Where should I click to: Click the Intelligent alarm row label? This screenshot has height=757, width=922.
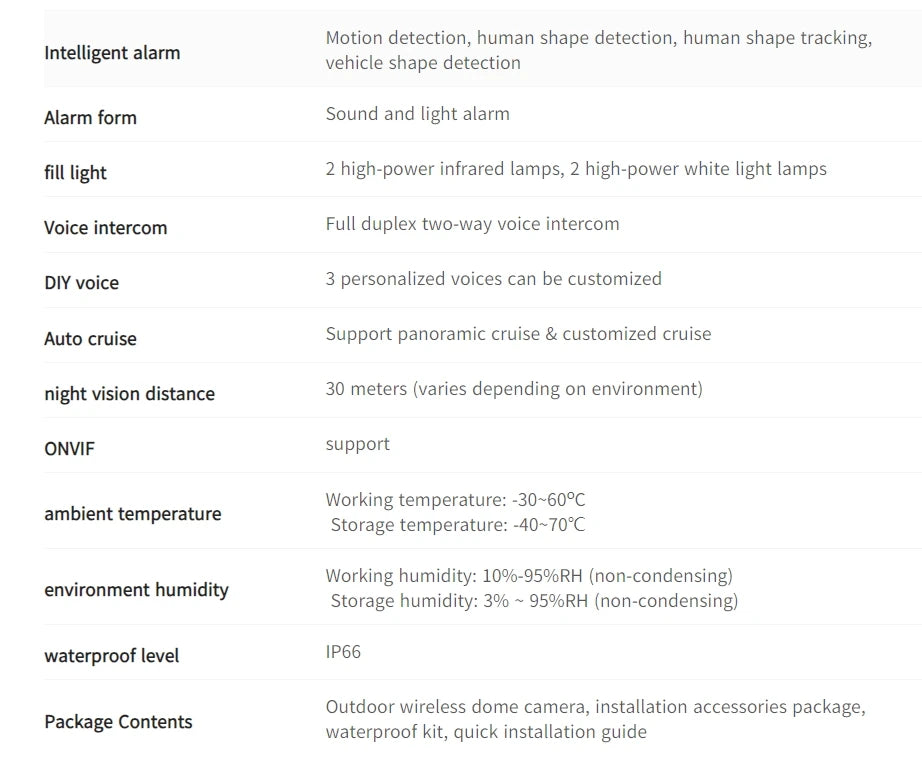coord(112,53)
